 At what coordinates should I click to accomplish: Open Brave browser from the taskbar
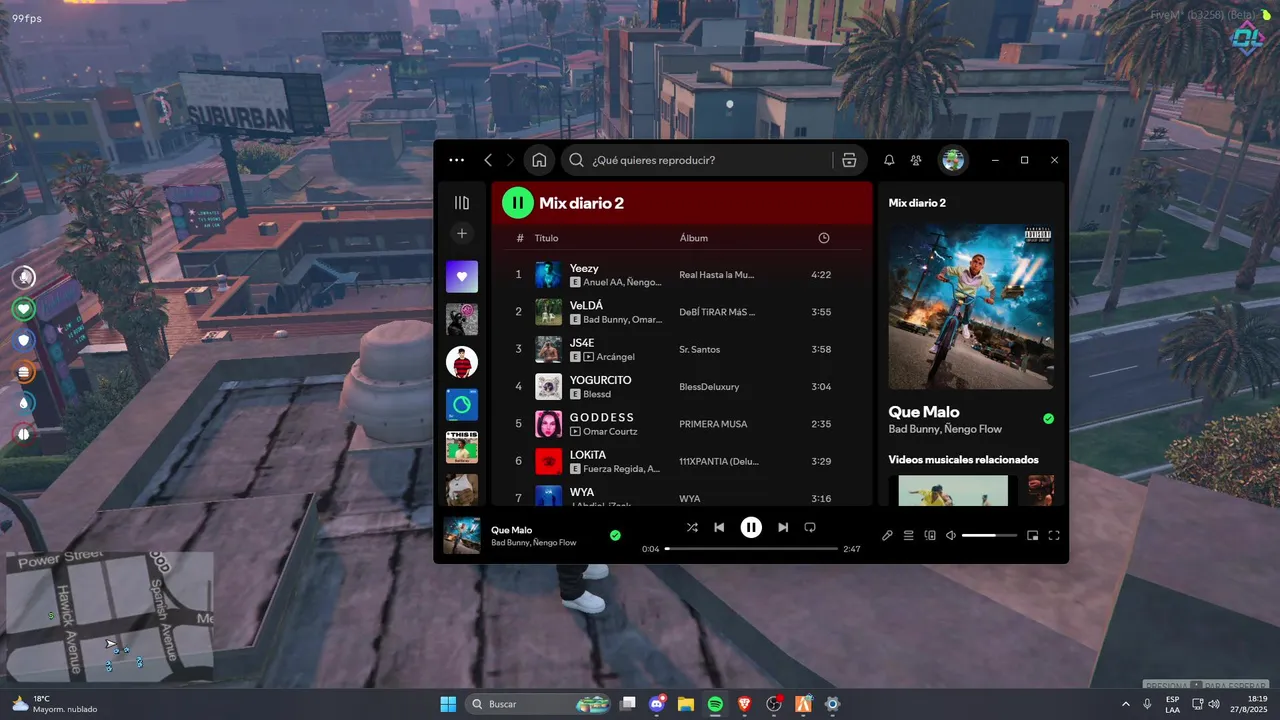[744, 704]
